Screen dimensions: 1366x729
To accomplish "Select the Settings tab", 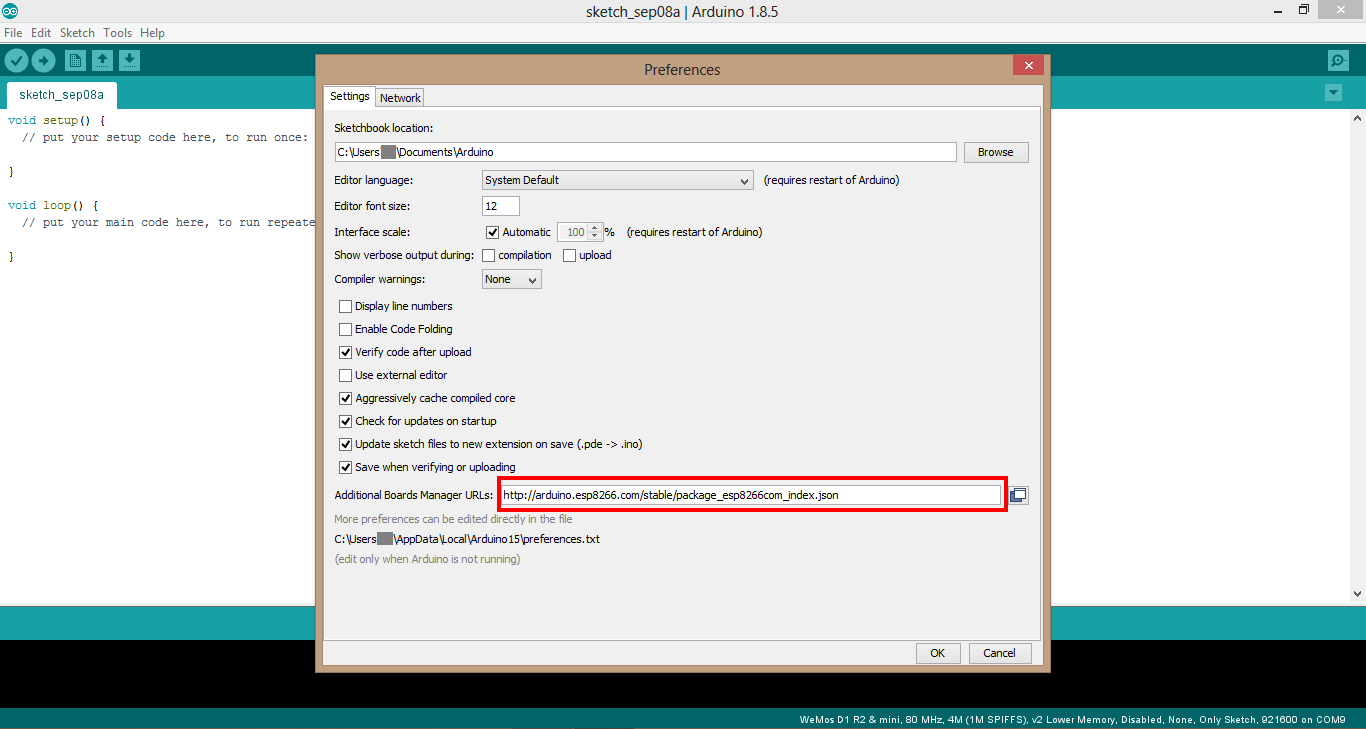I will tap(349, 97).
